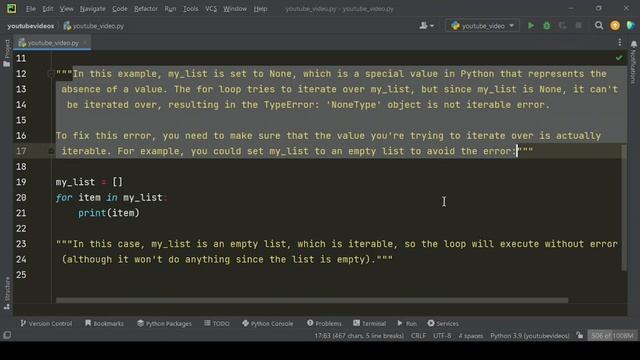Open the Version Control tool window
This screenshot has width=640, height=360.
tap(46, 323)
